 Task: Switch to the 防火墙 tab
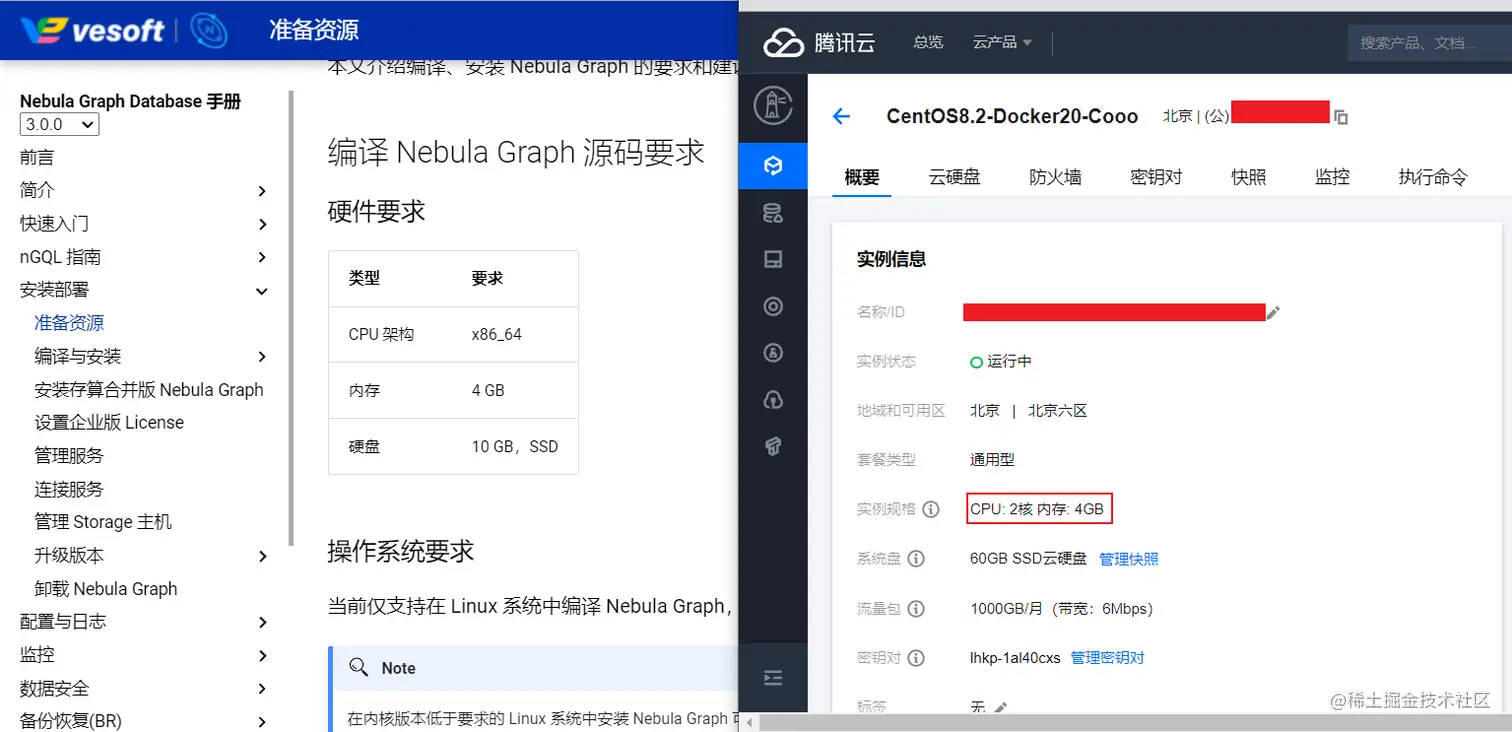coord(1056,177)
